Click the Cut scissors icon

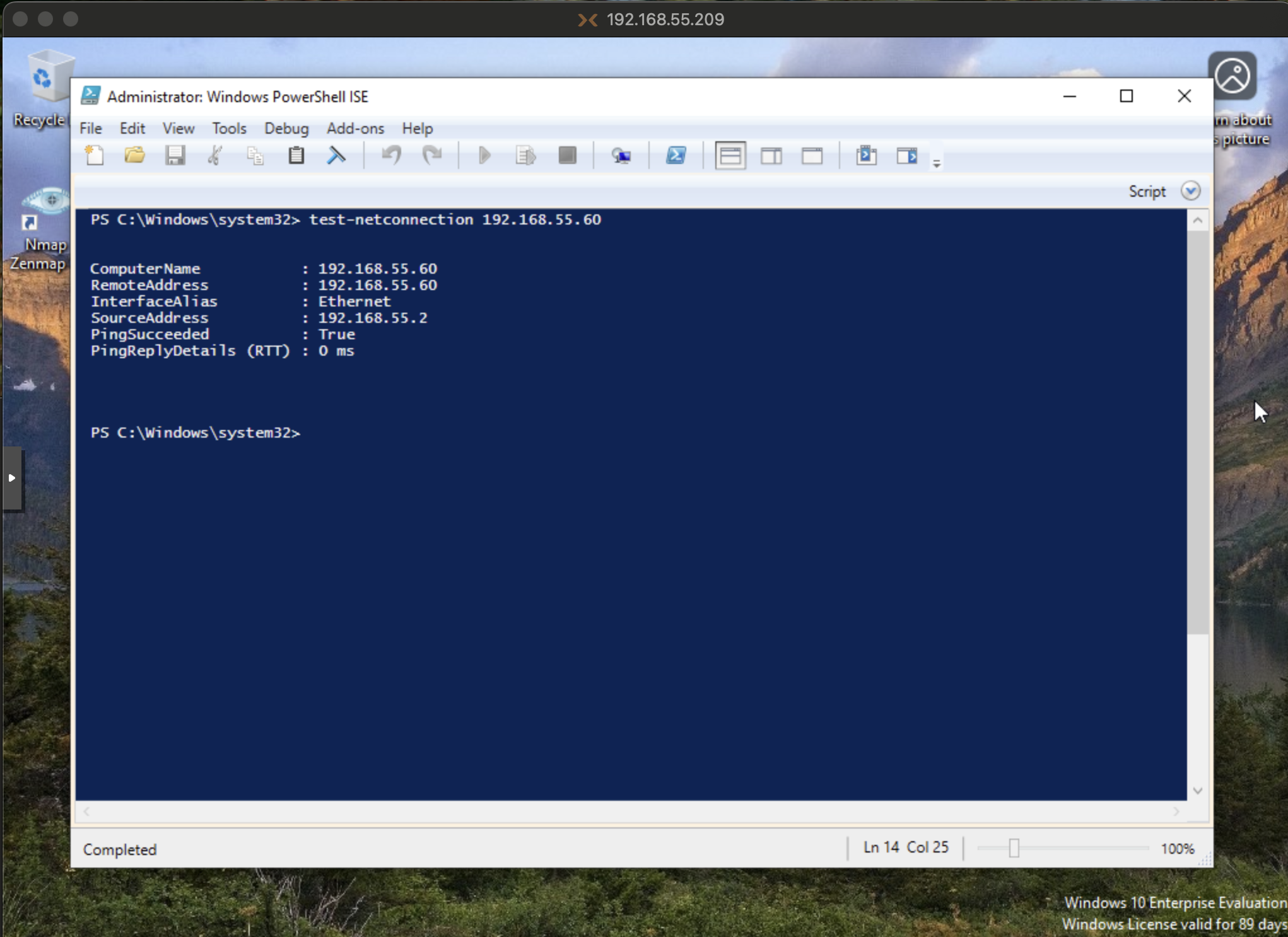coord(215,155)
